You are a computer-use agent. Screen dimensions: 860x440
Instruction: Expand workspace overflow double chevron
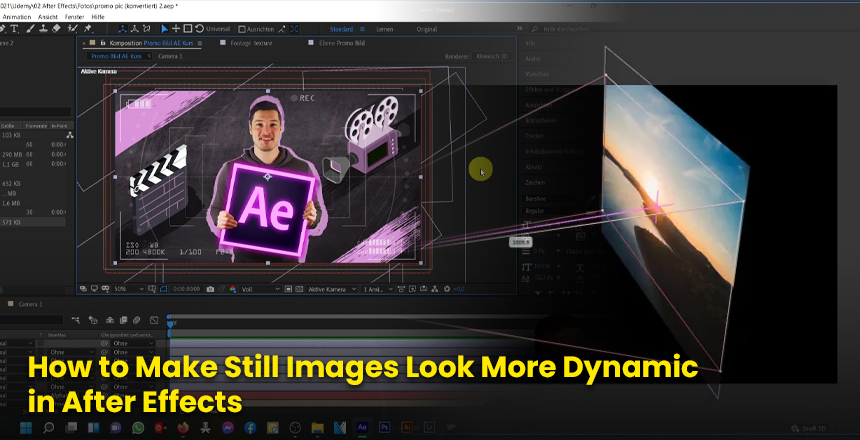tap(519, 29)
